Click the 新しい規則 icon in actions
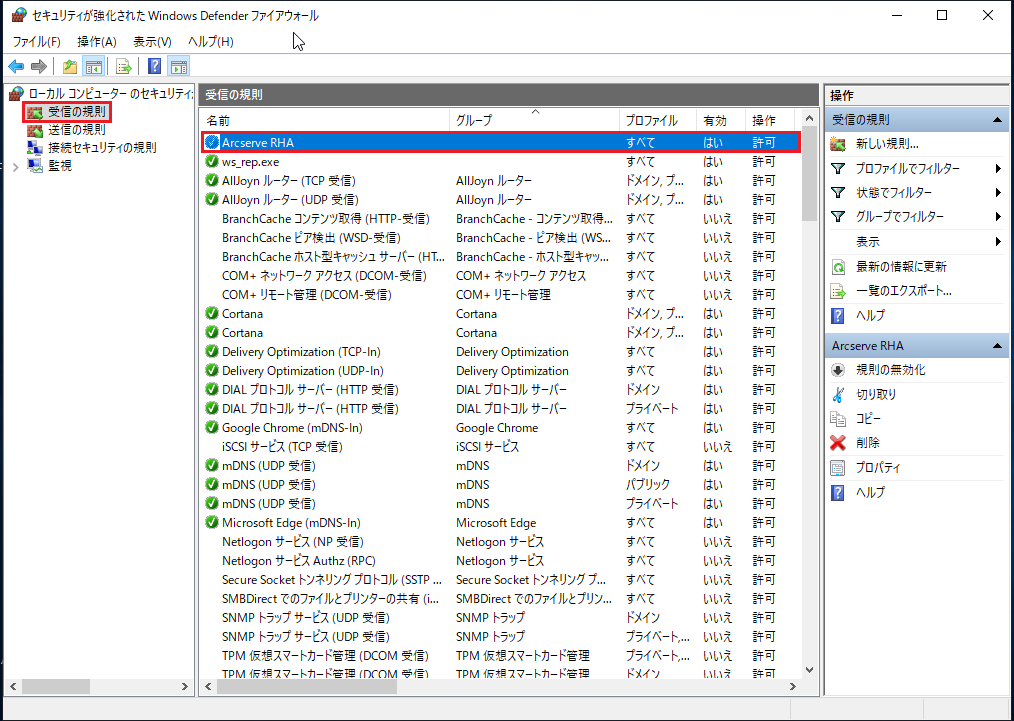Viewport: 1014px width, 721px height. [838, 144]
